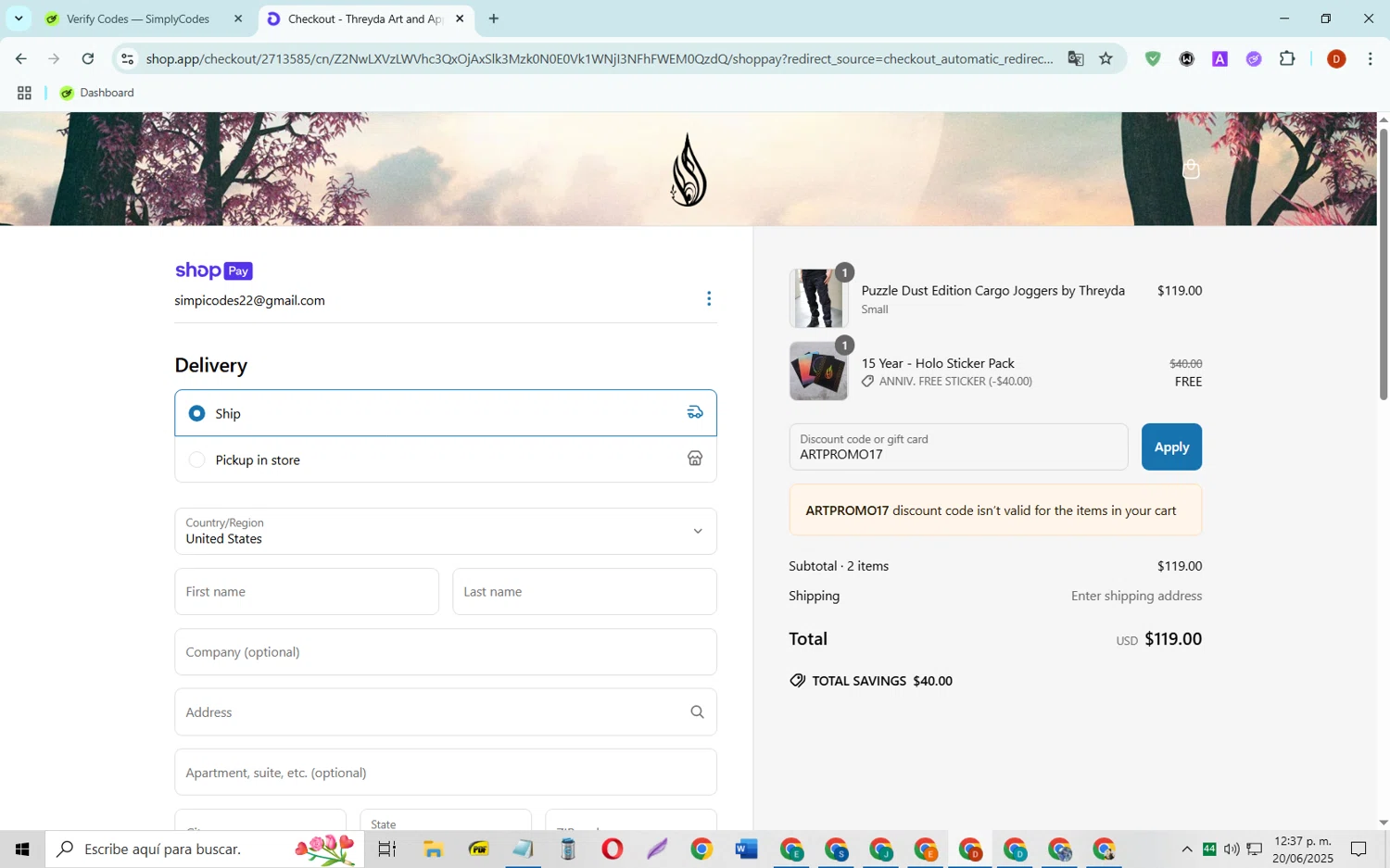The image size is (1390, 868).
Task: Click the Shop Pay logo
Action: [214, 270]
